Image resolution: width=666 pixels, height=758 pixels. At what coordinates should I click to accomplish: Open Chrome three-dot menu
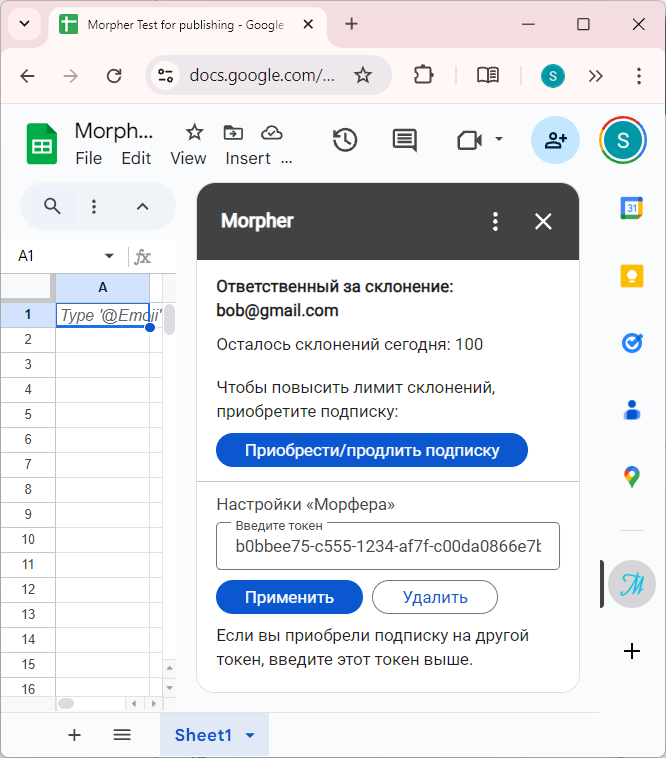[638, 76]
